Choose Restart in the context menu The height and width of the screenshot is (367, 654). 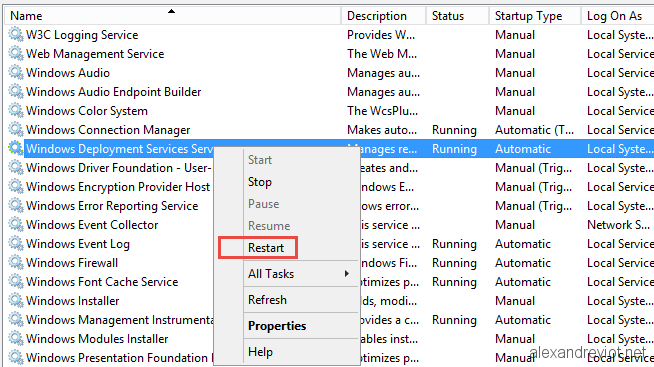(x=266, y=248)
